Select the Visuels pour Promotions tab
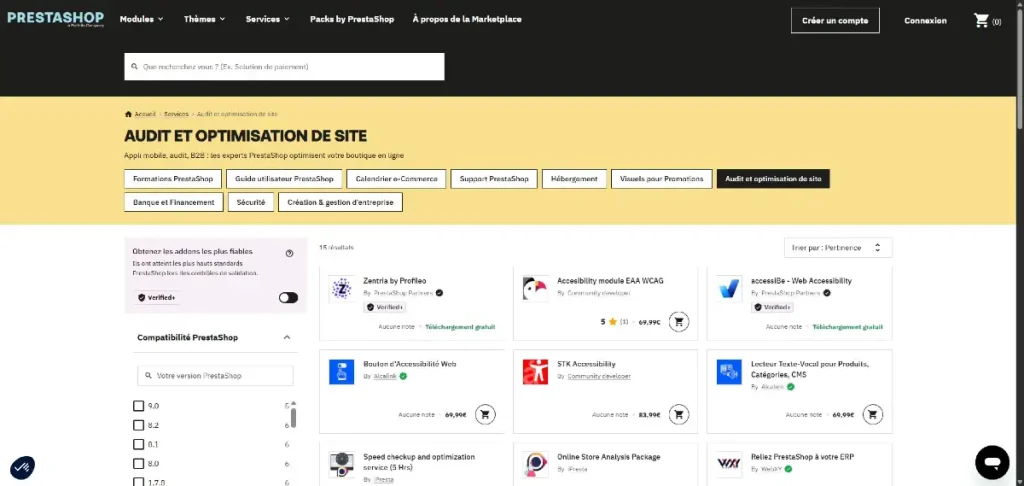 point(662,179)
